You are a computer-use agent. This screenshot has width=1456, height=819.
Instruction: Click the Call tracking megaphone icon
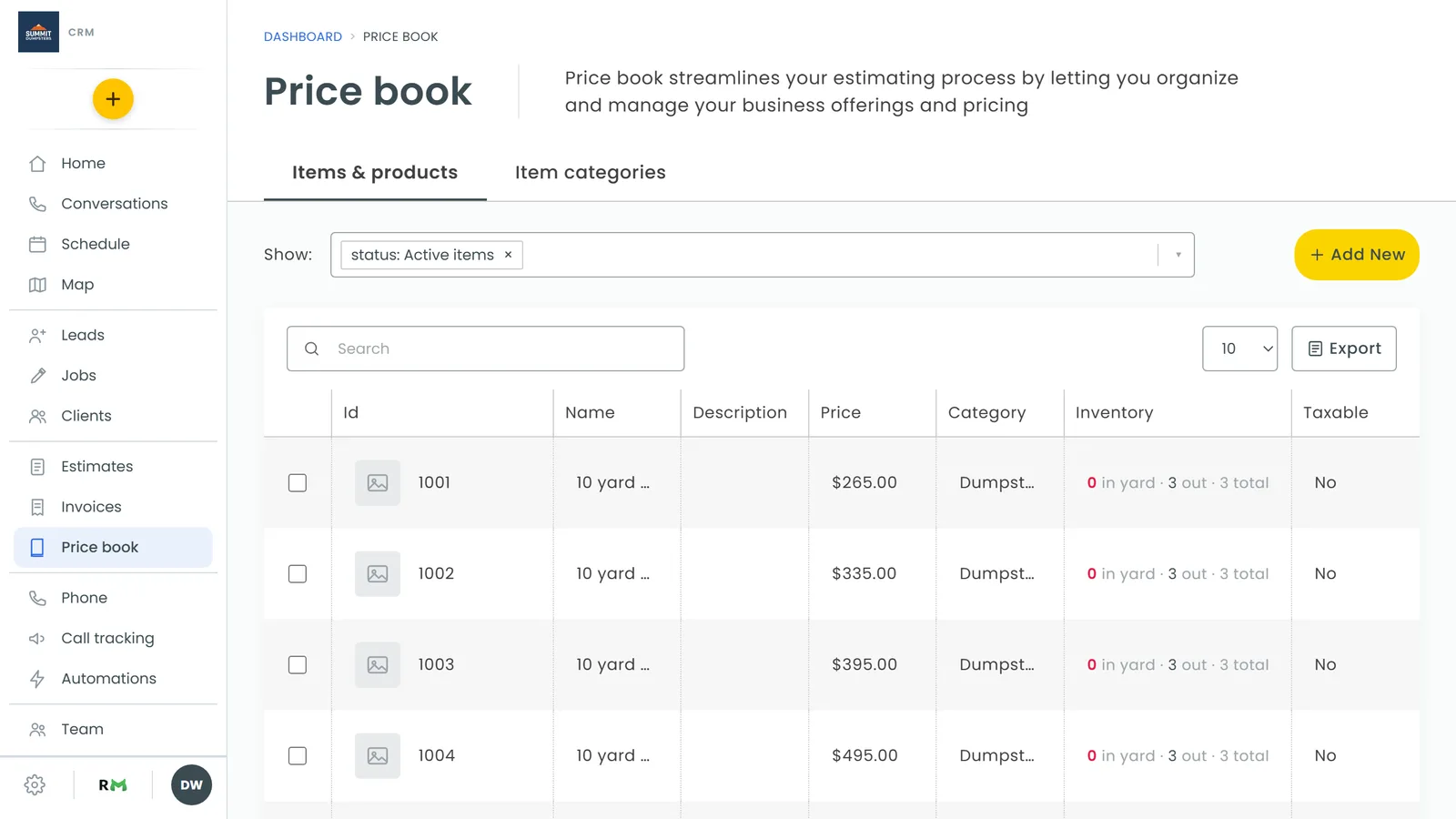[37, 639]
